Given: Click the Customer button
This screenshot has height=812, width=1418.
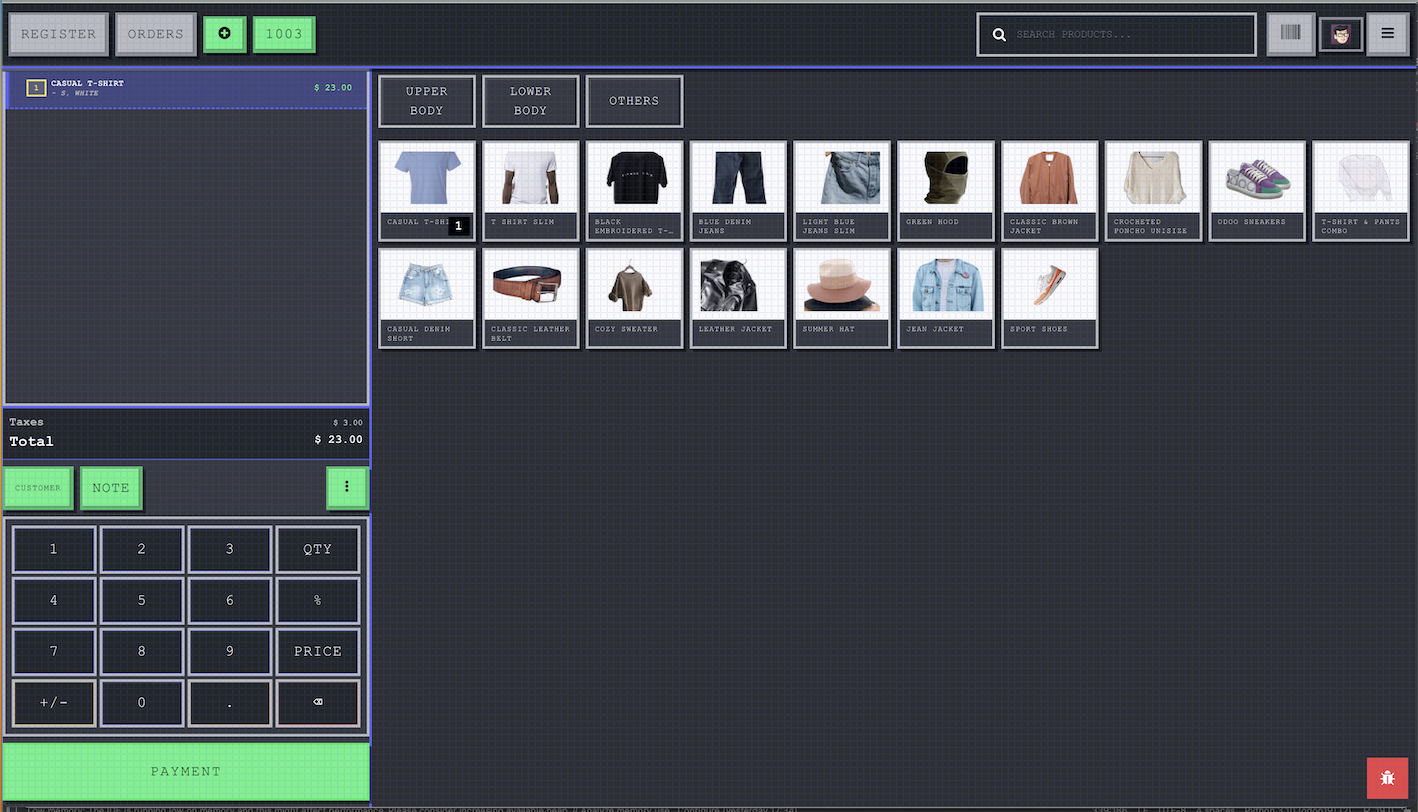Looking at the screenshot, I should click(x=38, y=488).
